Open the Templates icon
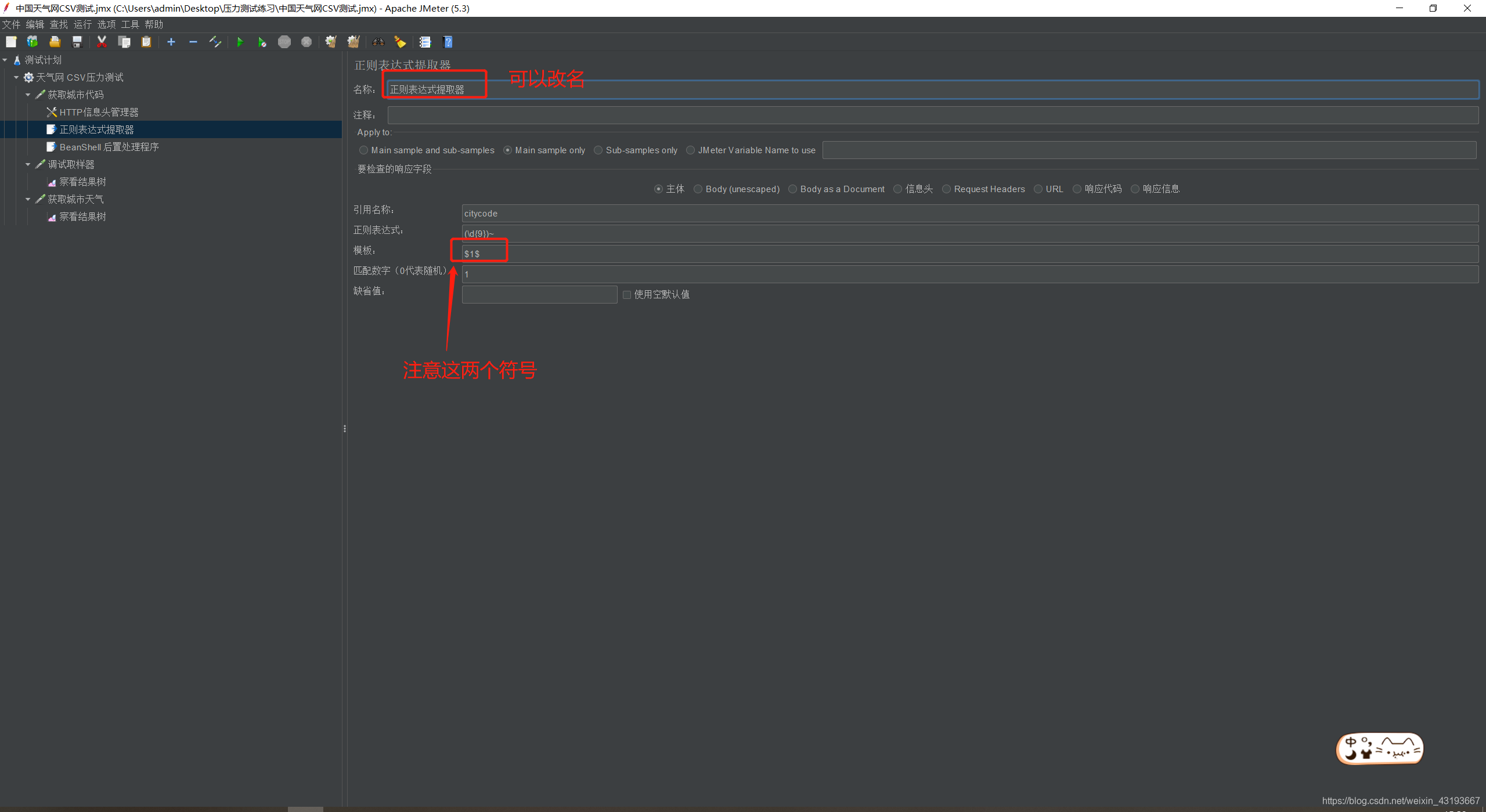This screenshot has height=812, width=1486. [33, 42]
